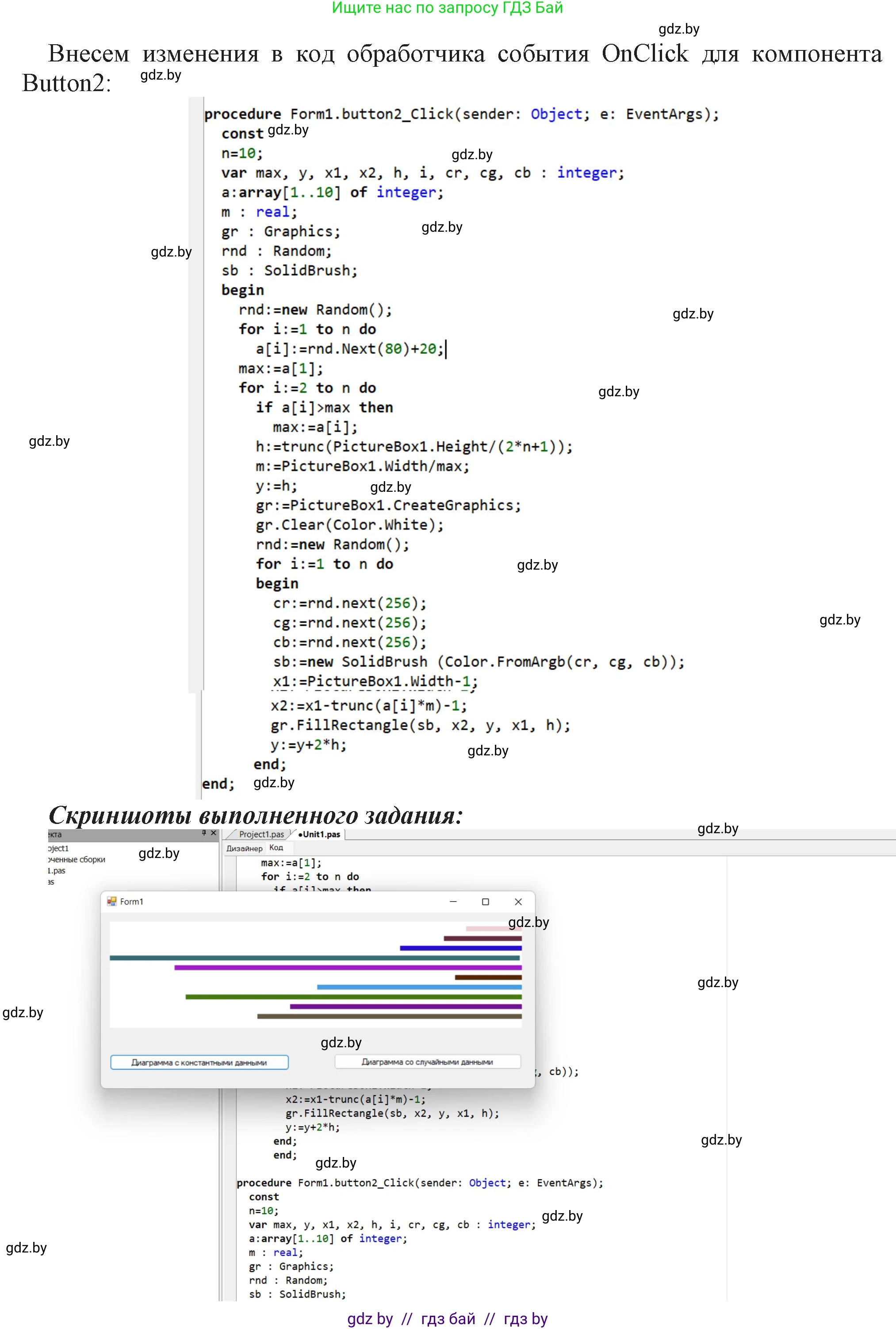Minimize the Form1 window
896x1329 pixels.
pyautogui.click(x=453, y=902)
